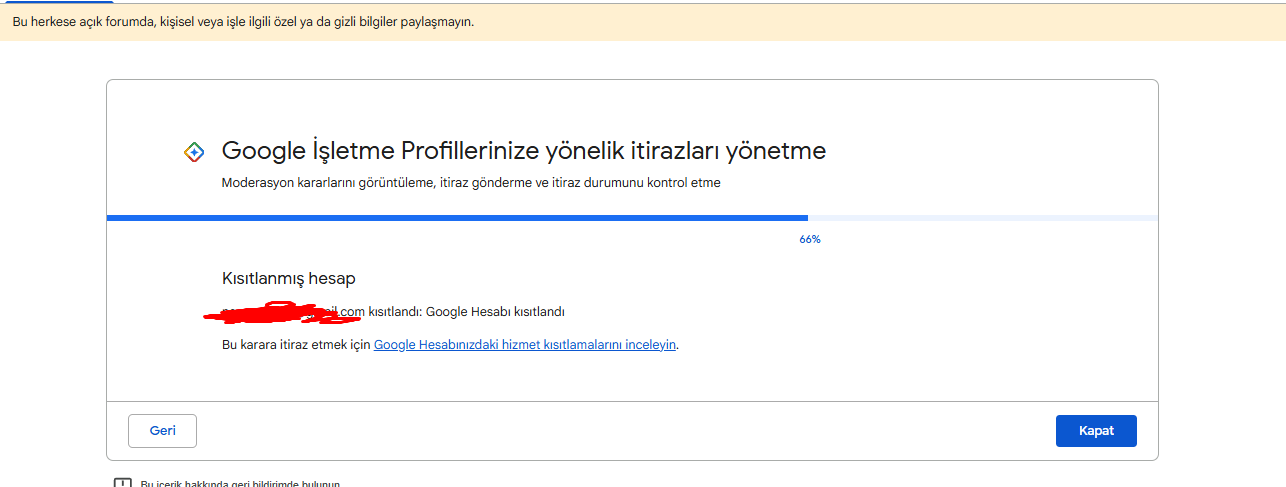Click the Kapat button
Image resolution: width=1286 pixels, height=487 pixels.
point(1096,431)
